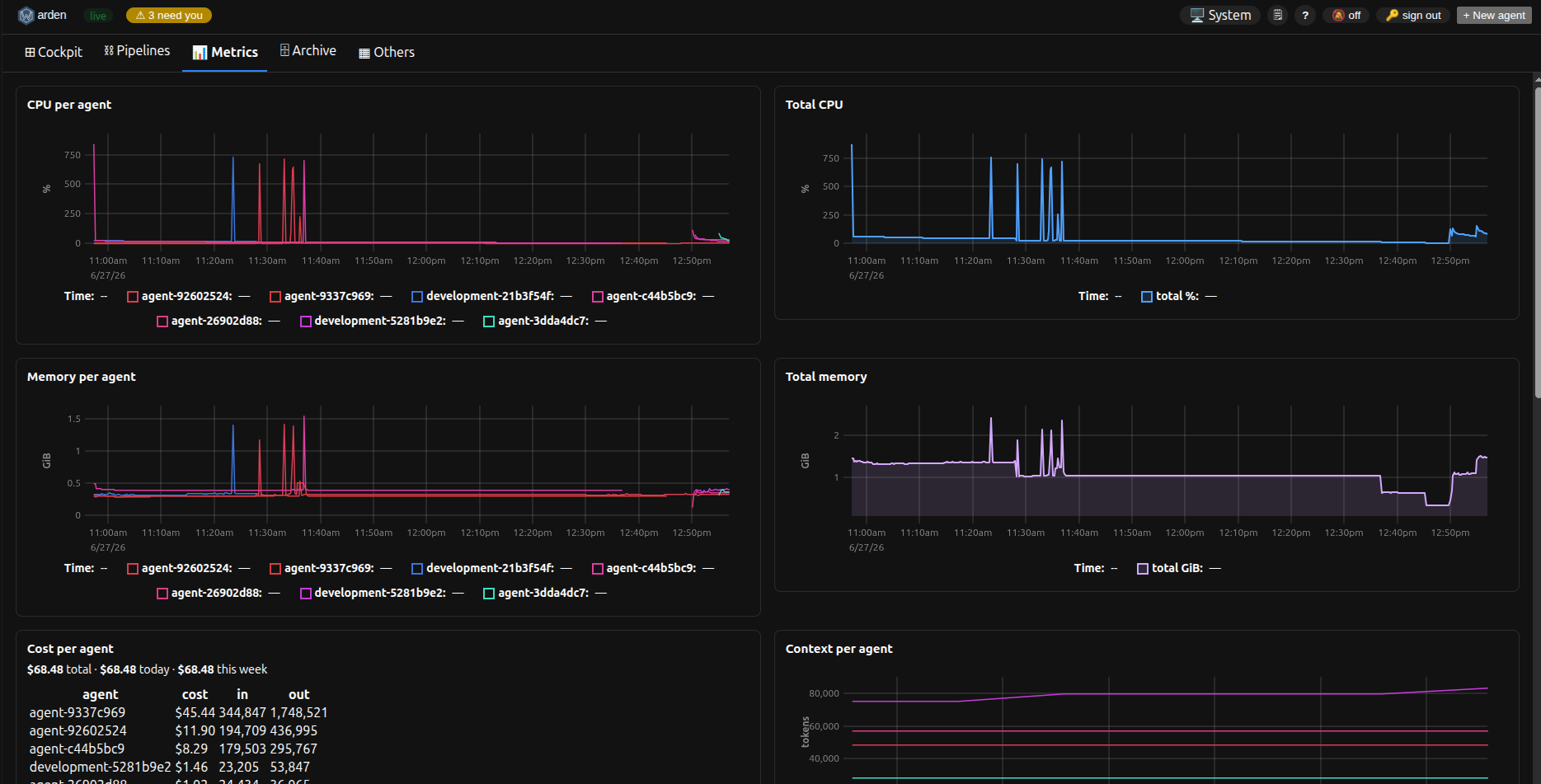This screenshot has height=784, width=1541.
Task: Open the help question mark
Action: coord(1305,15)
